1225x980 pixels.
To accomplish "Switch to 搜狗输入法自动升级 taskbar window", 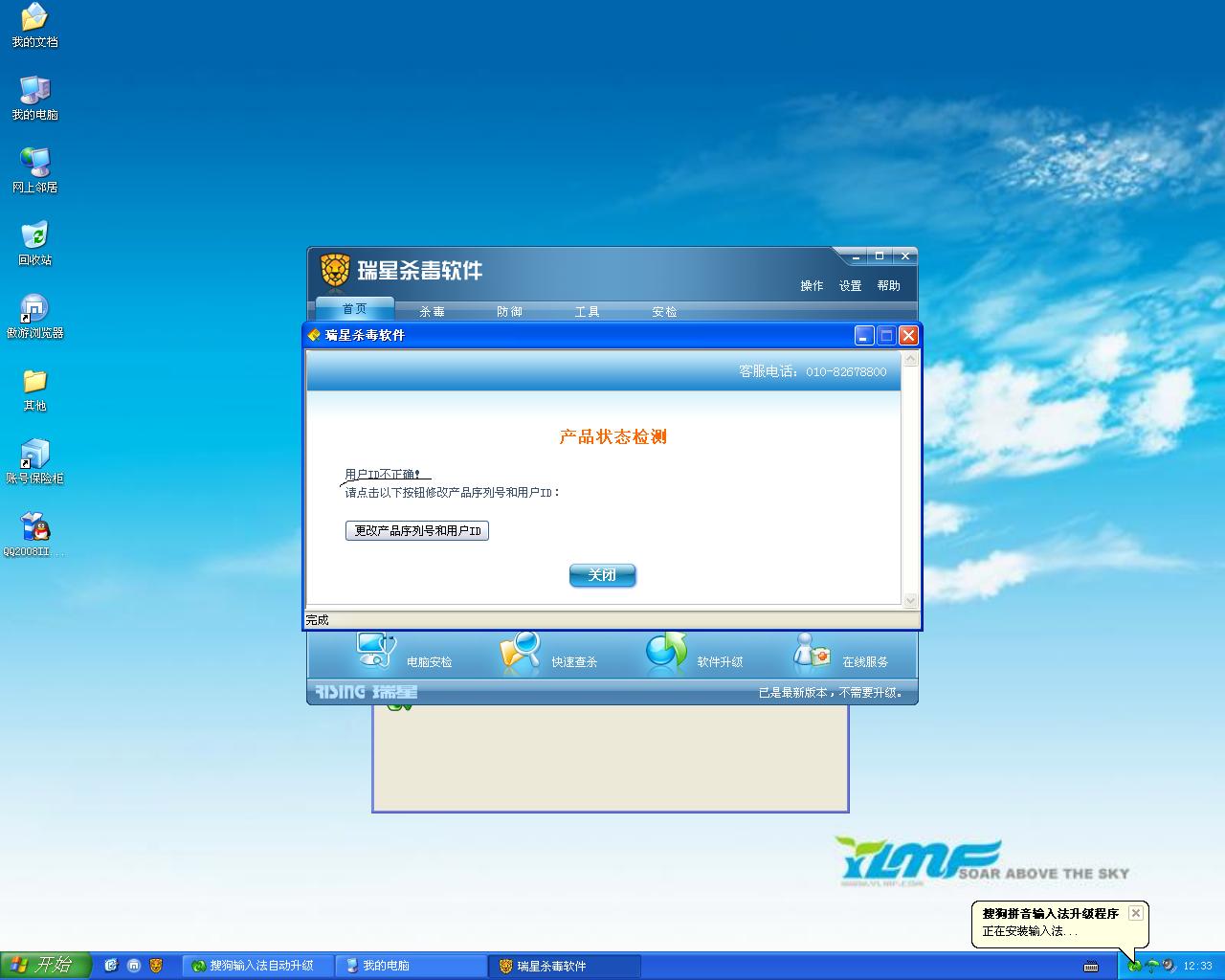I will [x=258, y=966].
